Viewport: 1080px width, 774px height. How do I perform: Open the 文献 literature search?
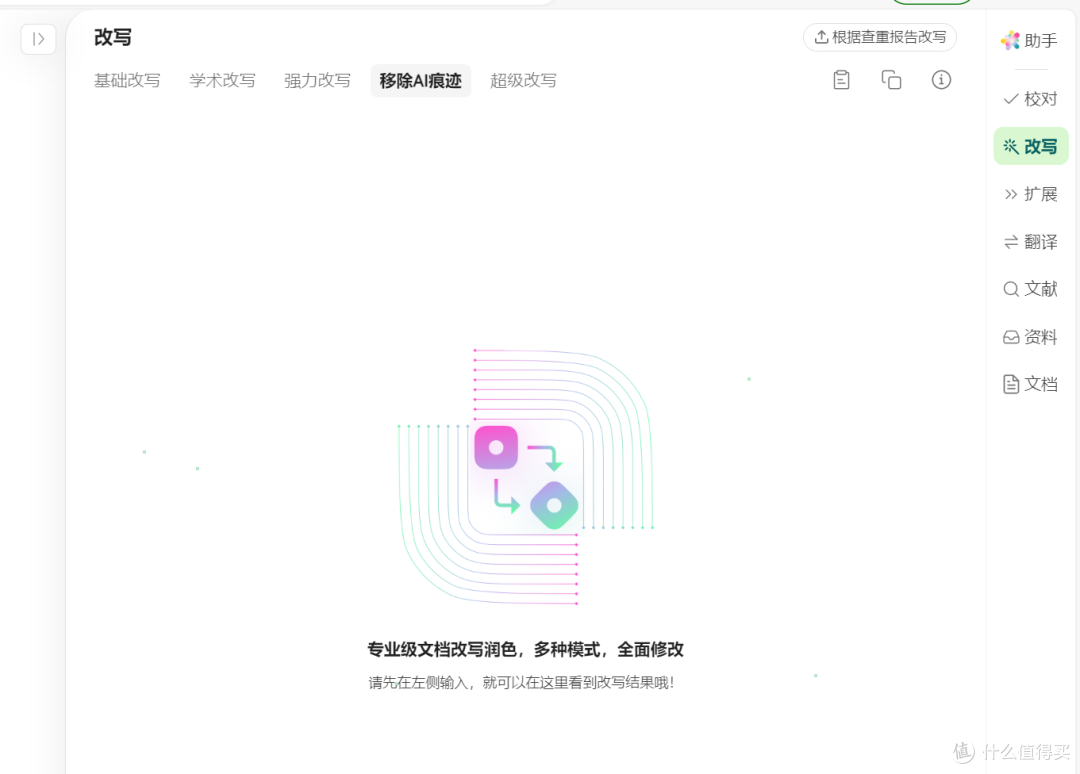1030,288
